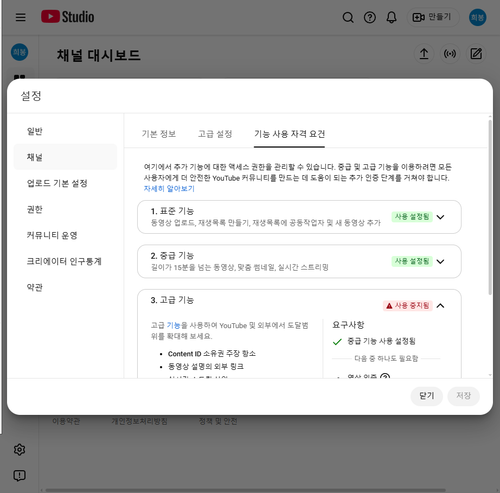Image resolution: width=500 pixels, height=493 pixels.
Task: Click the 사용 중지됨 status badge
Action: [x=408, y=306]
